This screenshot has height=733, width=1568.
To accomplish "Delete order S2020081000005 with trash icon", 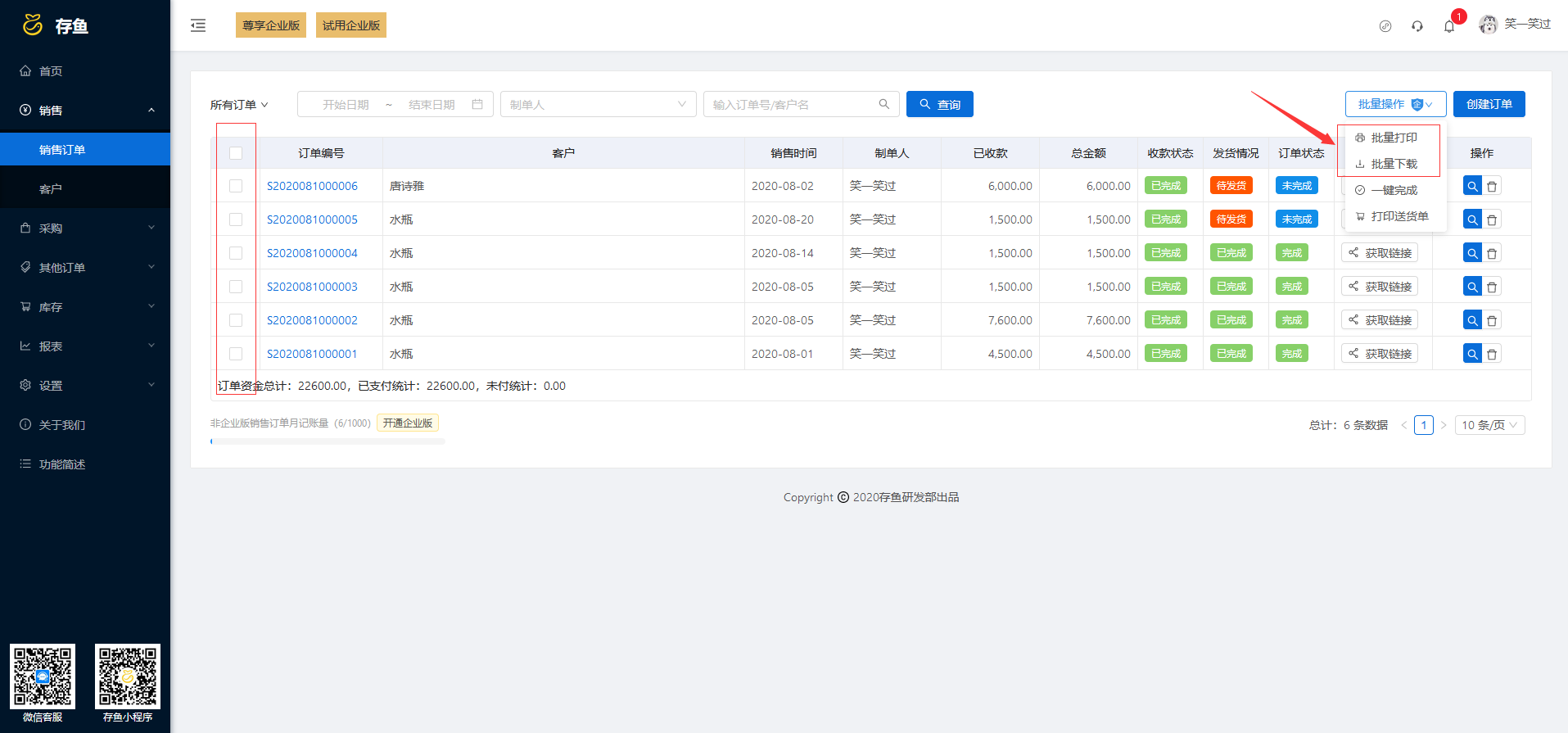I will click(x=1492, y=219).
